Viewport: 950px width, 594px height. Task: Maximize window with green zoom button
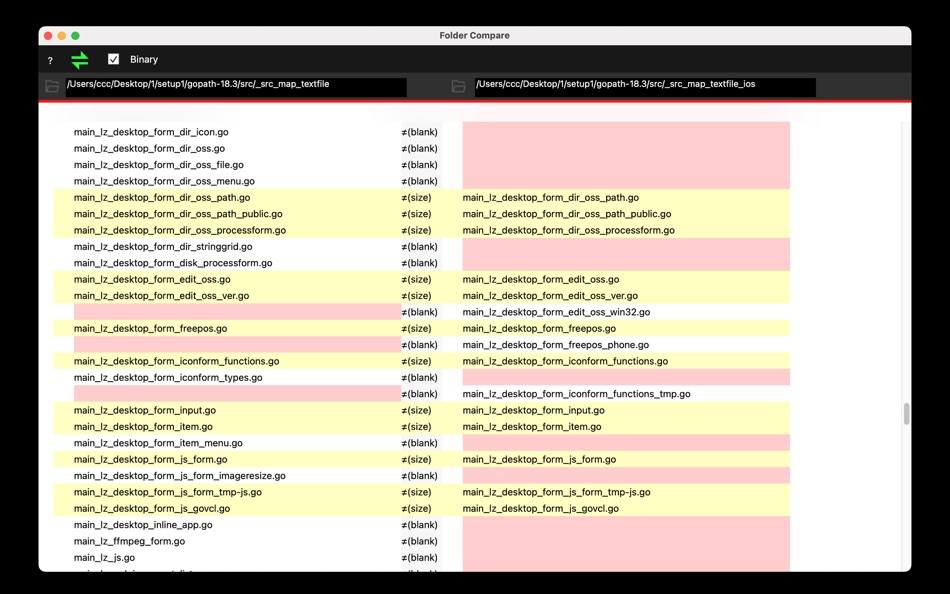(75, 36)
